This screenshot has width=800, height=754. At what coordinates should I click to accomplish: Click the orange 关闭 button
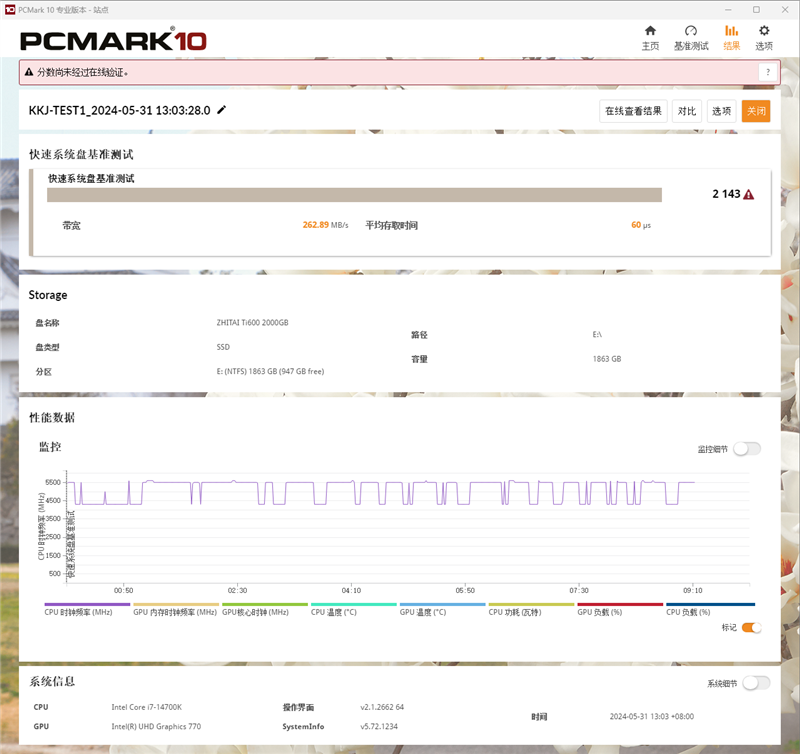(x=756, y=111)
